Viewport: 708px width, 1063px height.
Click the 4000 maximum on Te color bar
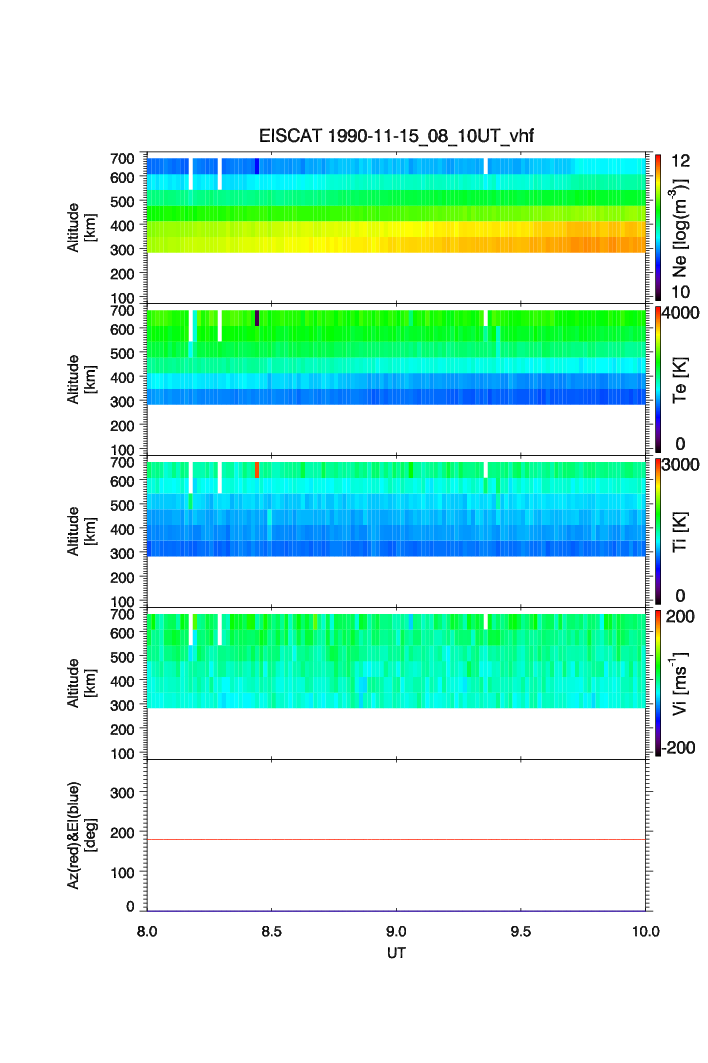[x=680, y=313]
